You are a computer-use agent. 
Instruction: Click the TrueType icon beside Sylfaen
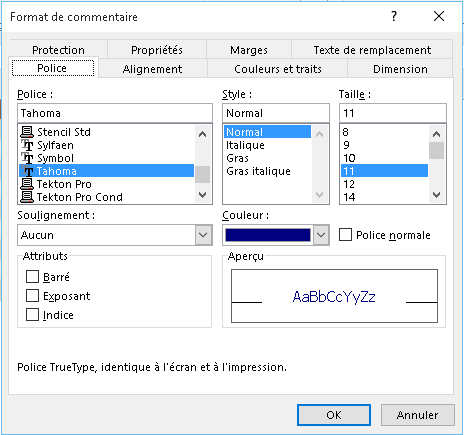[27, 145]
